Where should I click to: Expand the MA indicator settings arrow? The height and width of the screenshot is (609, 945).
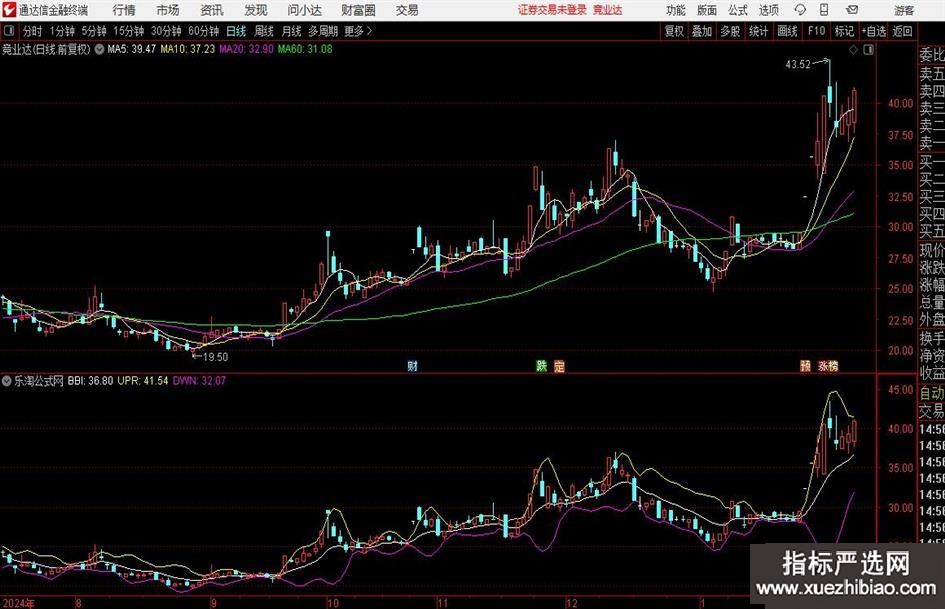click(98, 48)
